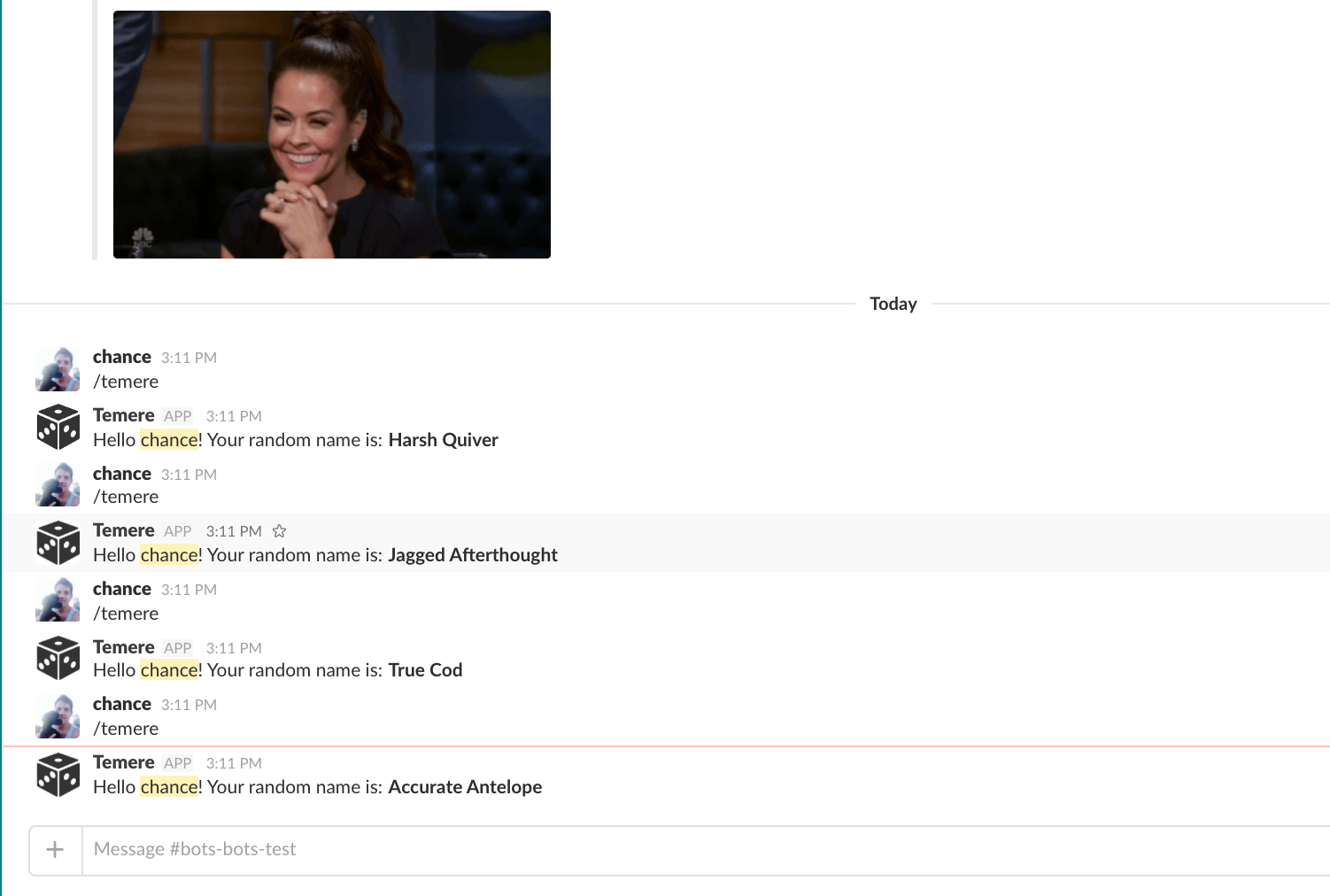Click the text 'Jagged Afterthought'
This screenshot has width=1330, height=896.
[x=473, y=555]
